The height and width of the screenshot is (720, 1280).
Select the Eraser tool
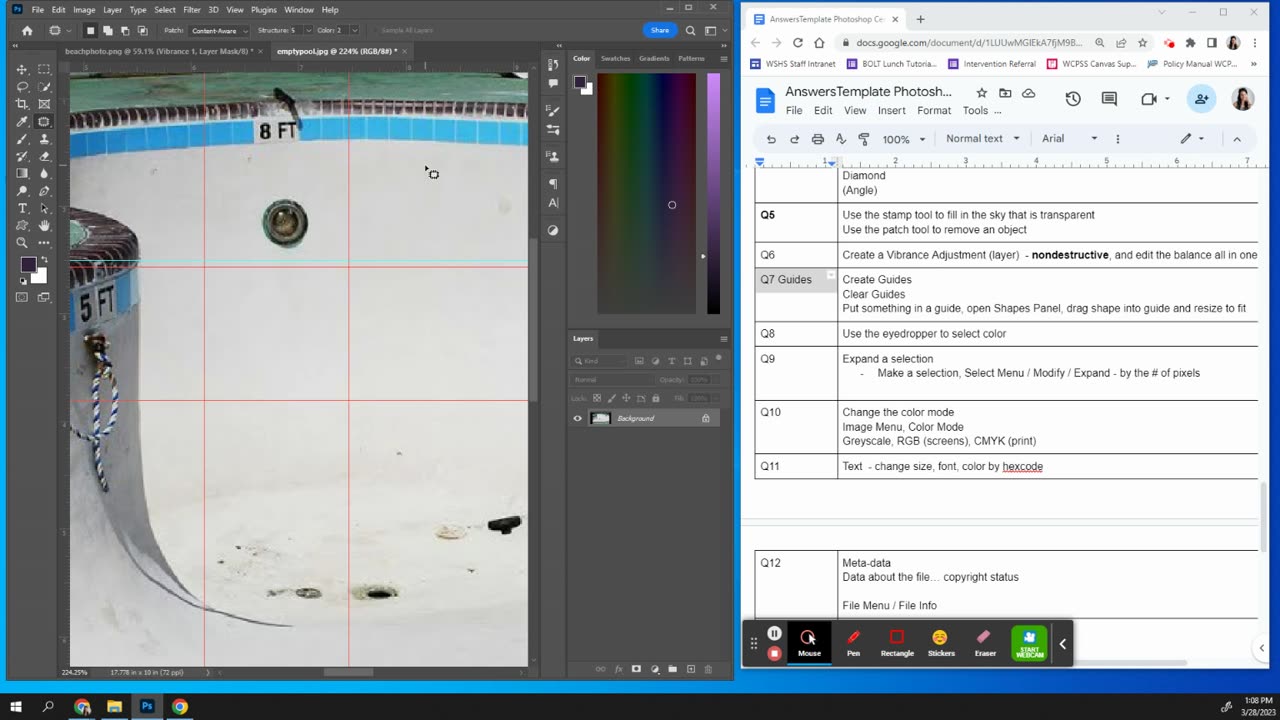click(x=44, y=156)
